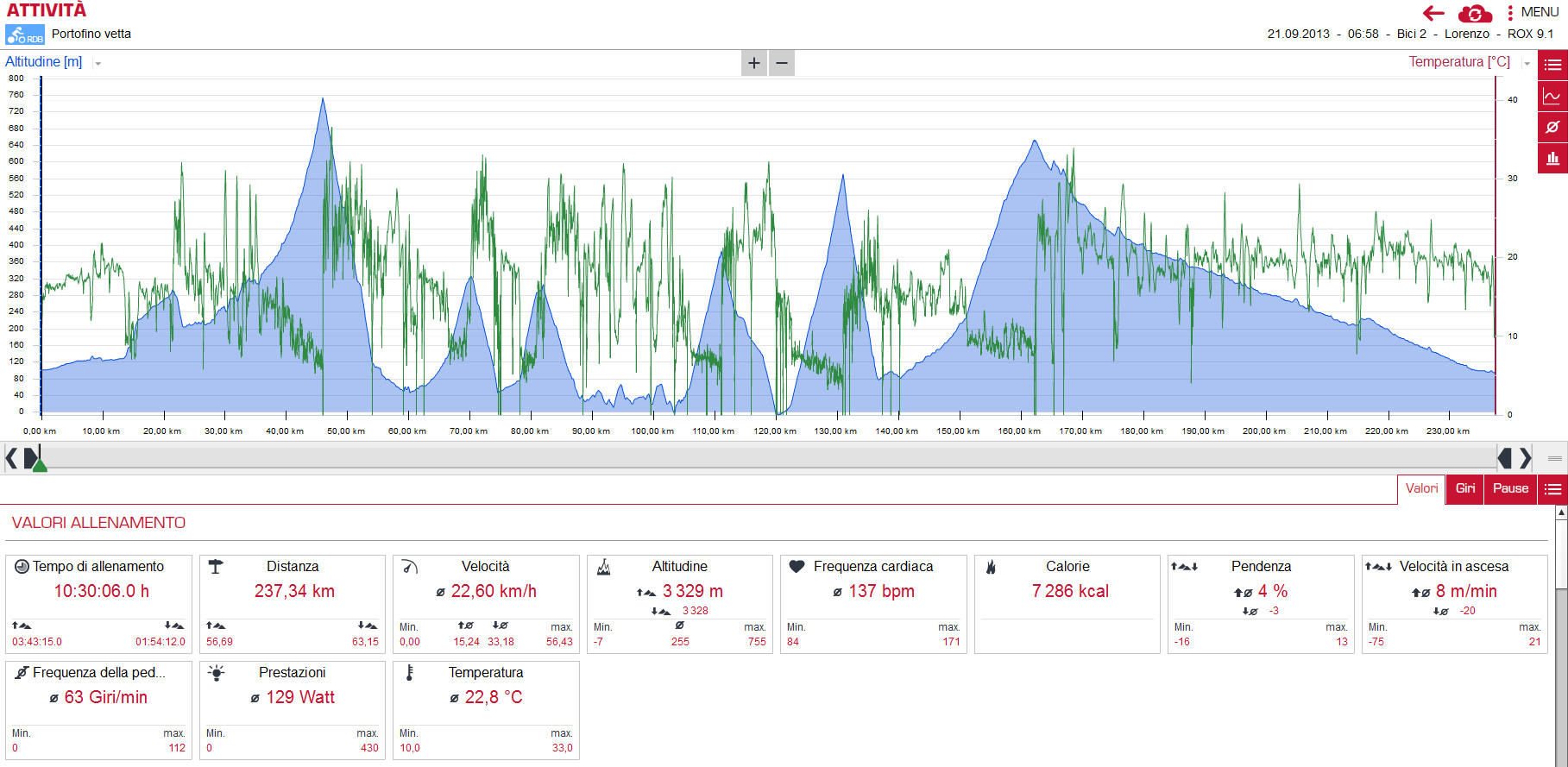Click the red back arrow icon
Image resolution: width=1568 pixels, height=767 pixels.
pos(1433,13)
